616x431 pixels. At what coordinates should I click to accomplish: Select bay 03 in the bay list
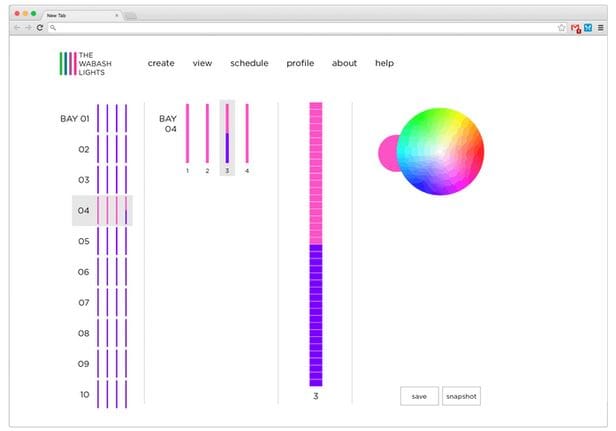(x=102, y=180)
